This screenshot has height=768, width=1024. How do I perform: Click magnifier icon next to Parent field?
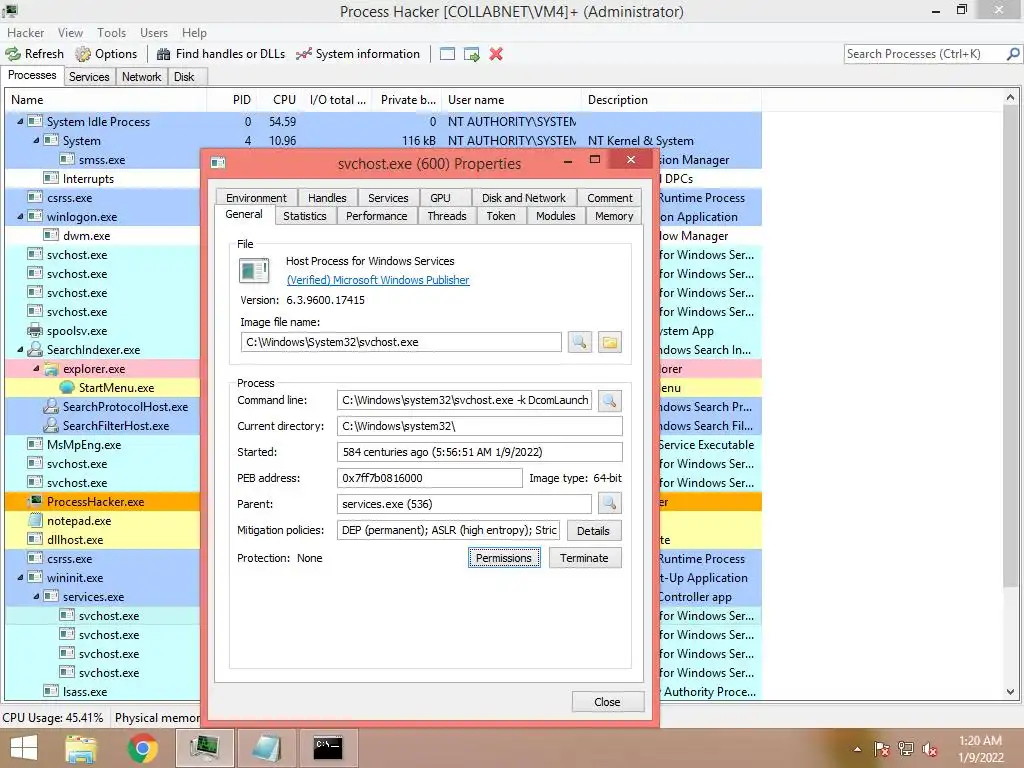click(x=609, y=504)
